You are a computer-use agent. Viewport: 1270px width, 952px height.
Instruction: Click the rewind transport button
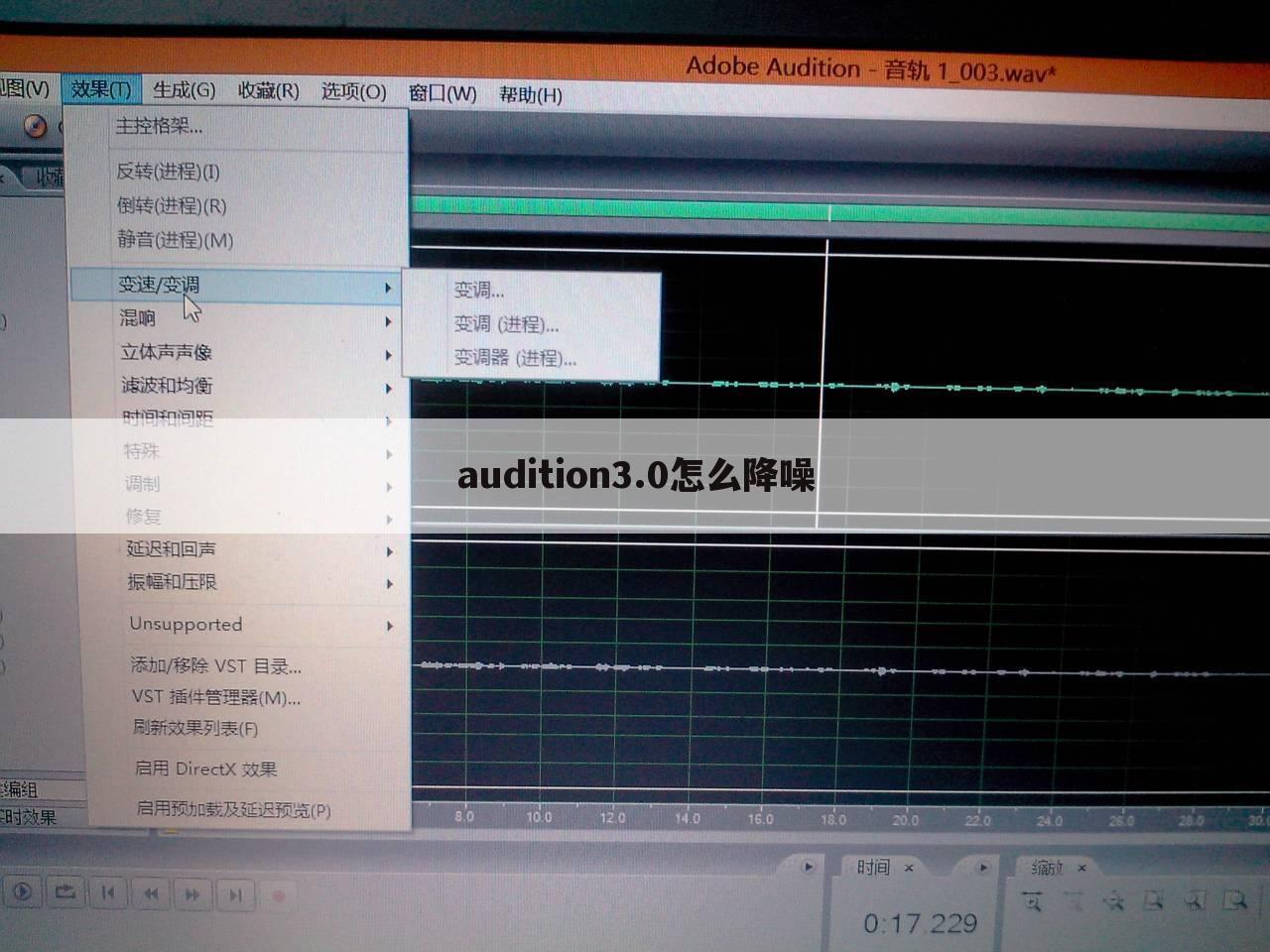point(151,894)
